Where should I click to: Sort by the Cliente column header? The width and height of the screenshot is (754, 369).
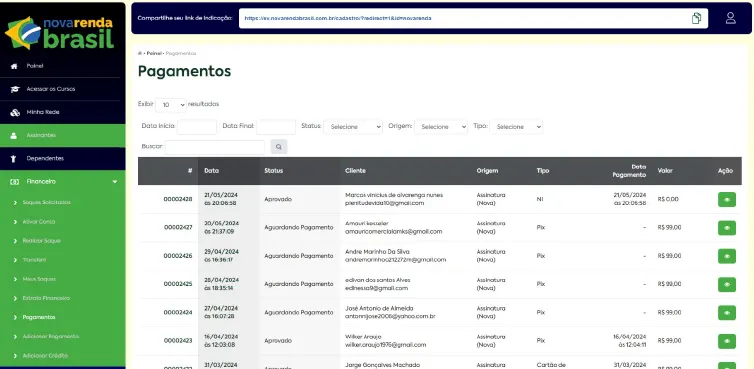pyautogui.click(x=355, y=171)
